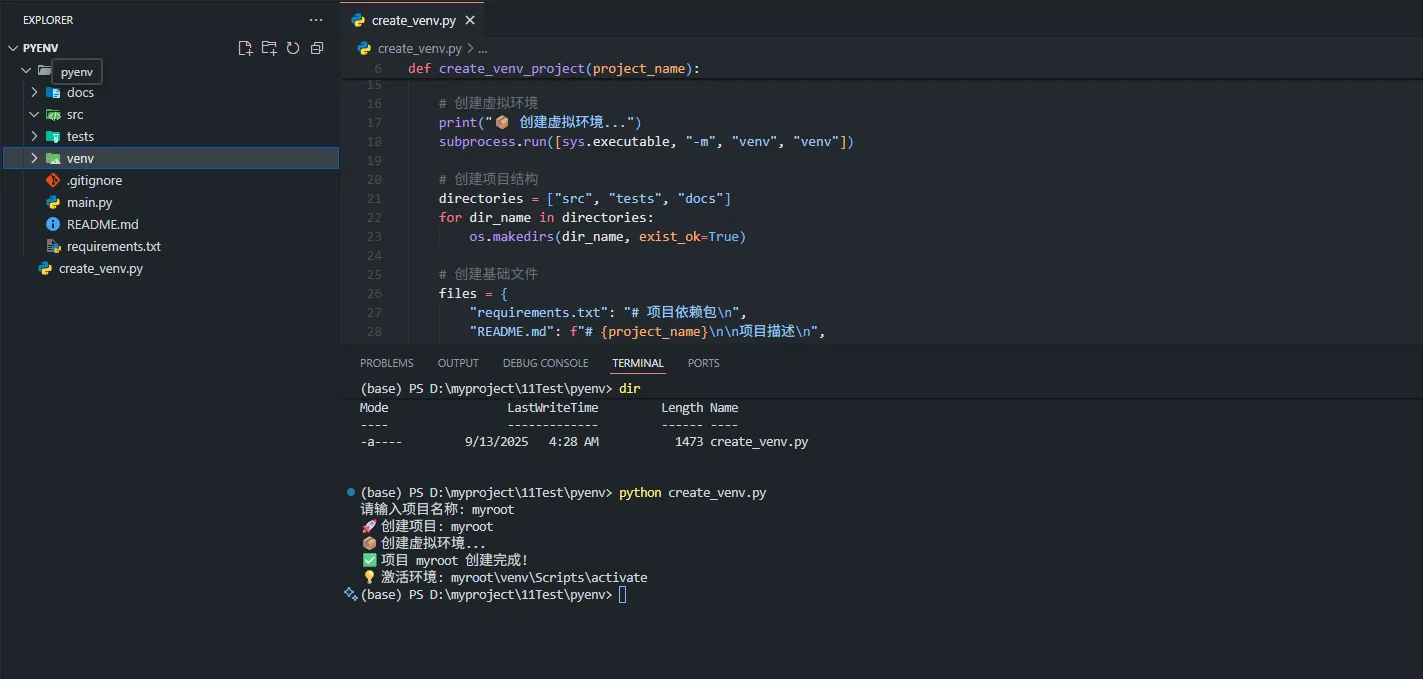The image size is (1423, 679).
Task: Close the create_venv.py editor tab
Action: [x=470, y=20]
